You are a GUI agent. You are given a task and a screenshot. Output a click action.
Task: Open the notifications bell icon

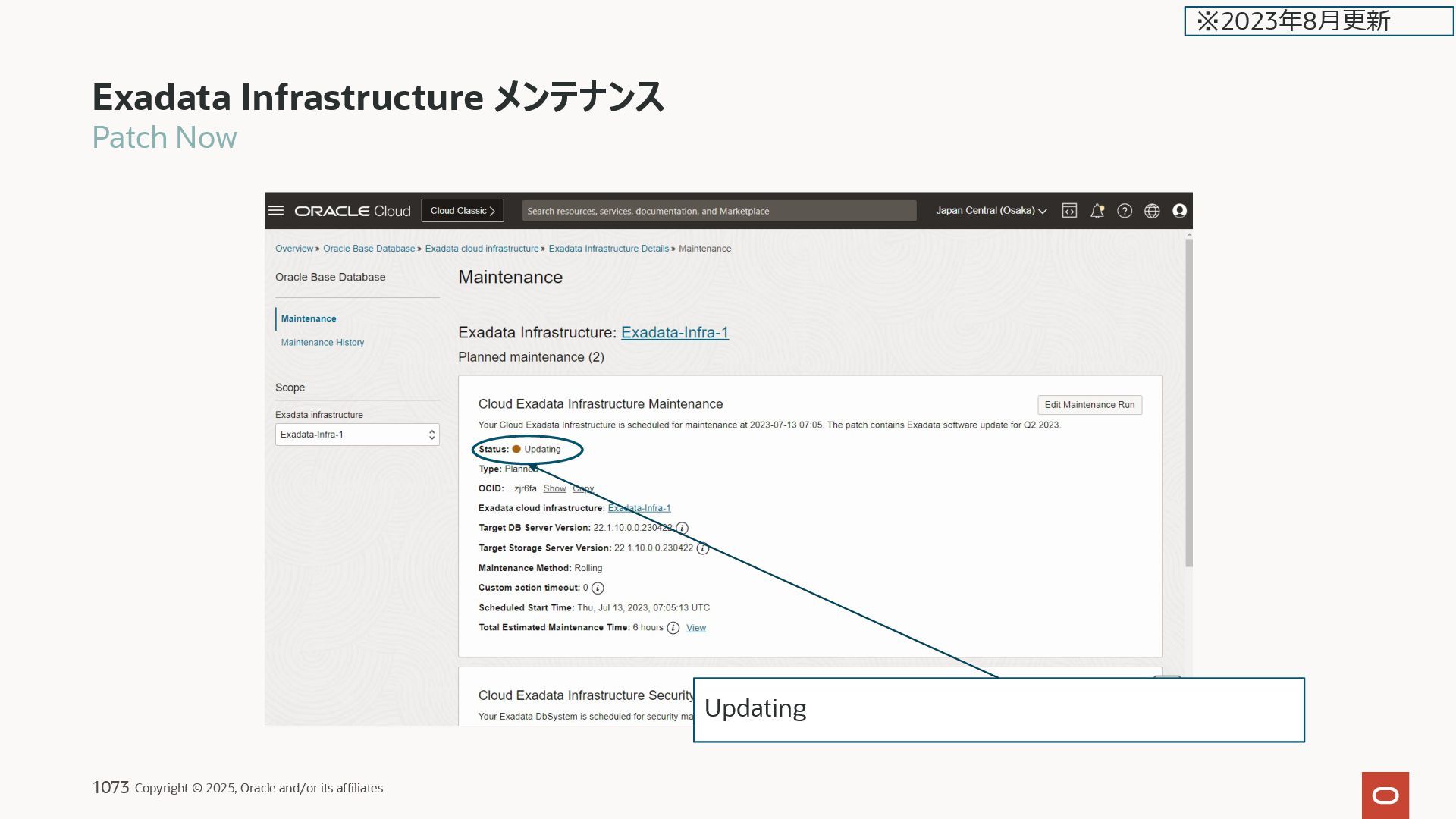[1097, 211]
